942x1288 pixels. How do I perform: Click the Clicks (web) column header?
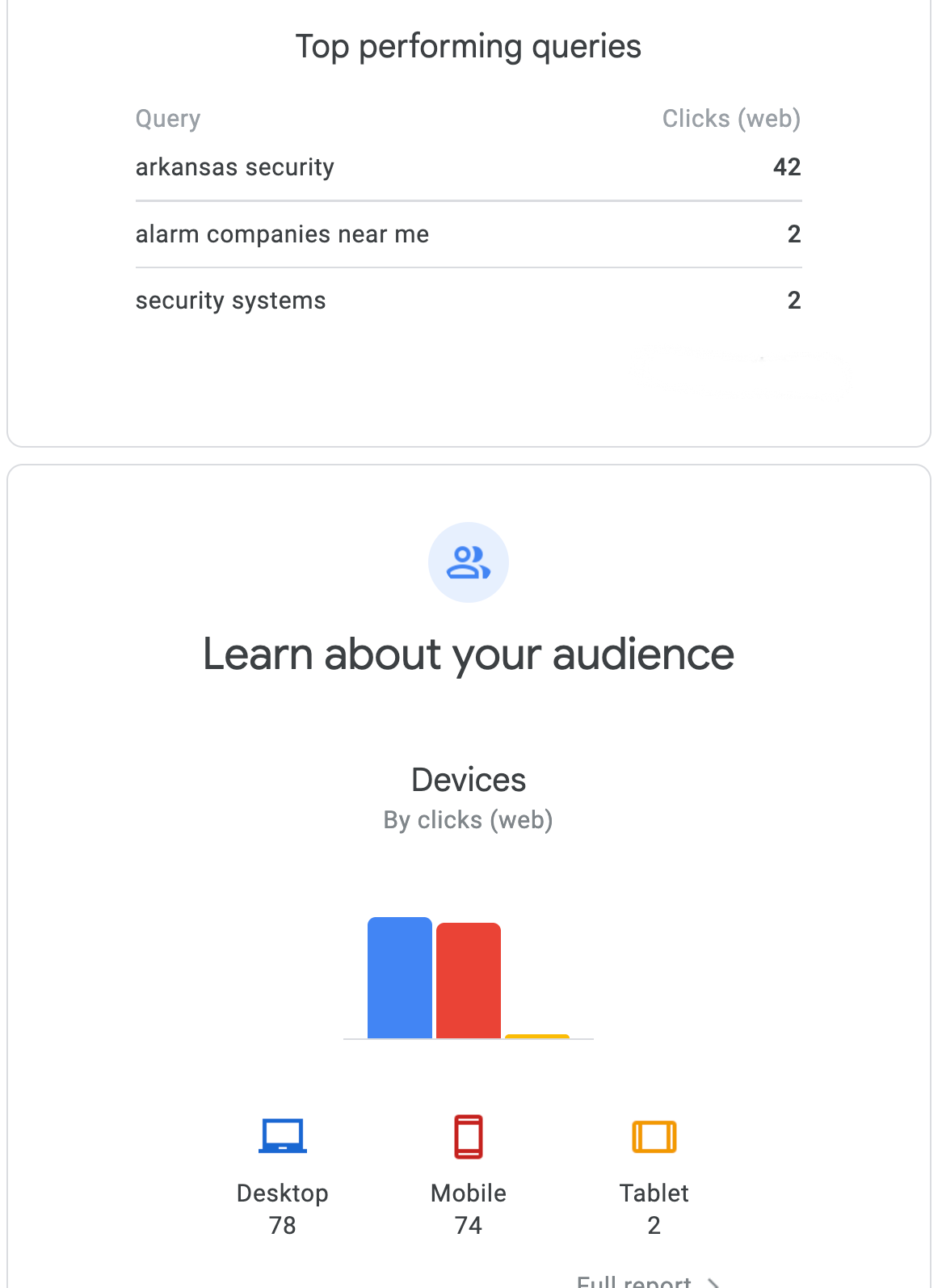pyautogui.click(x=731, y=119)
